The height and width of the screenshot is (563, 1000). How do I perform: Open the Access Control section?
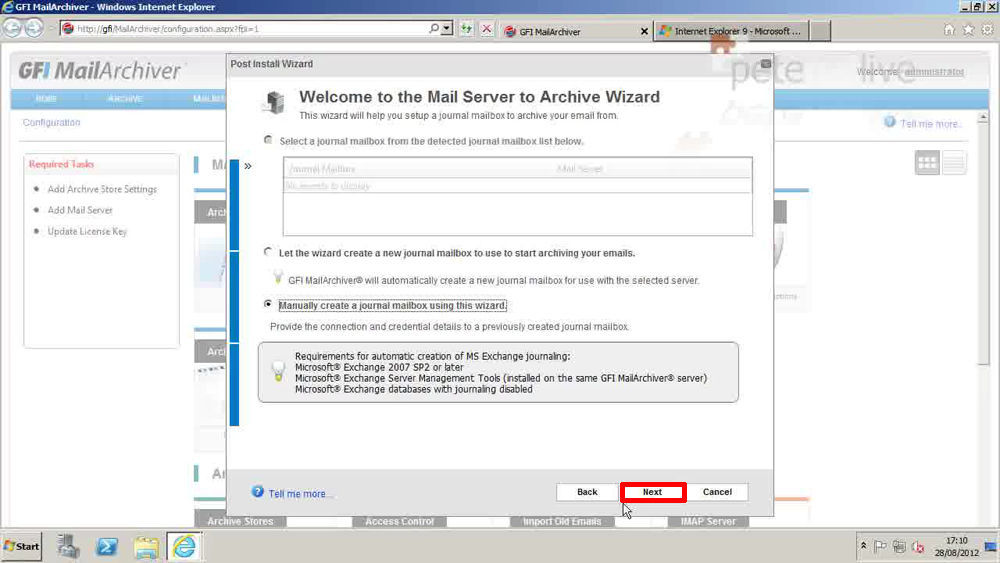pos(399,521)
